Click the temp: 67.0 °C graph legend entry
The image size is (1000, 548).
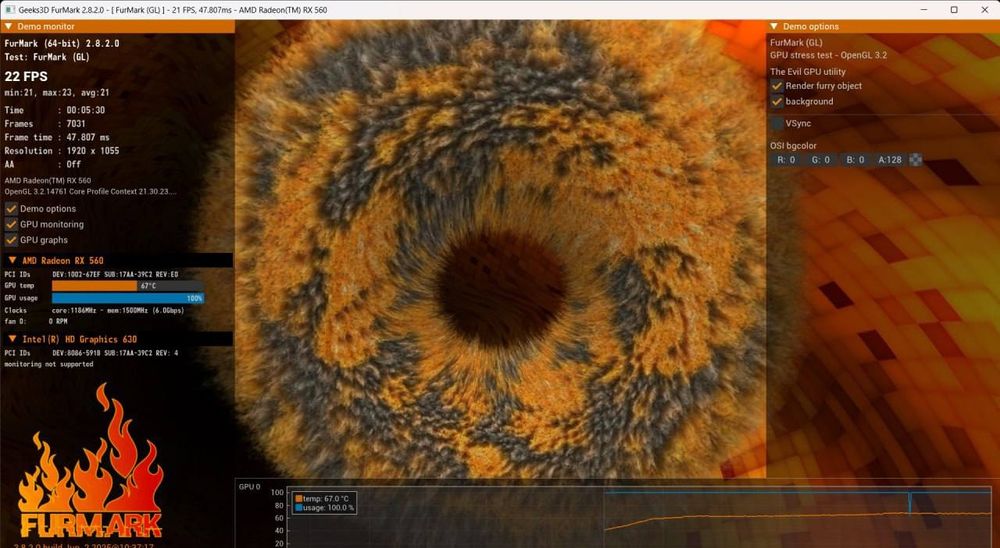click(x=322, y=499)
